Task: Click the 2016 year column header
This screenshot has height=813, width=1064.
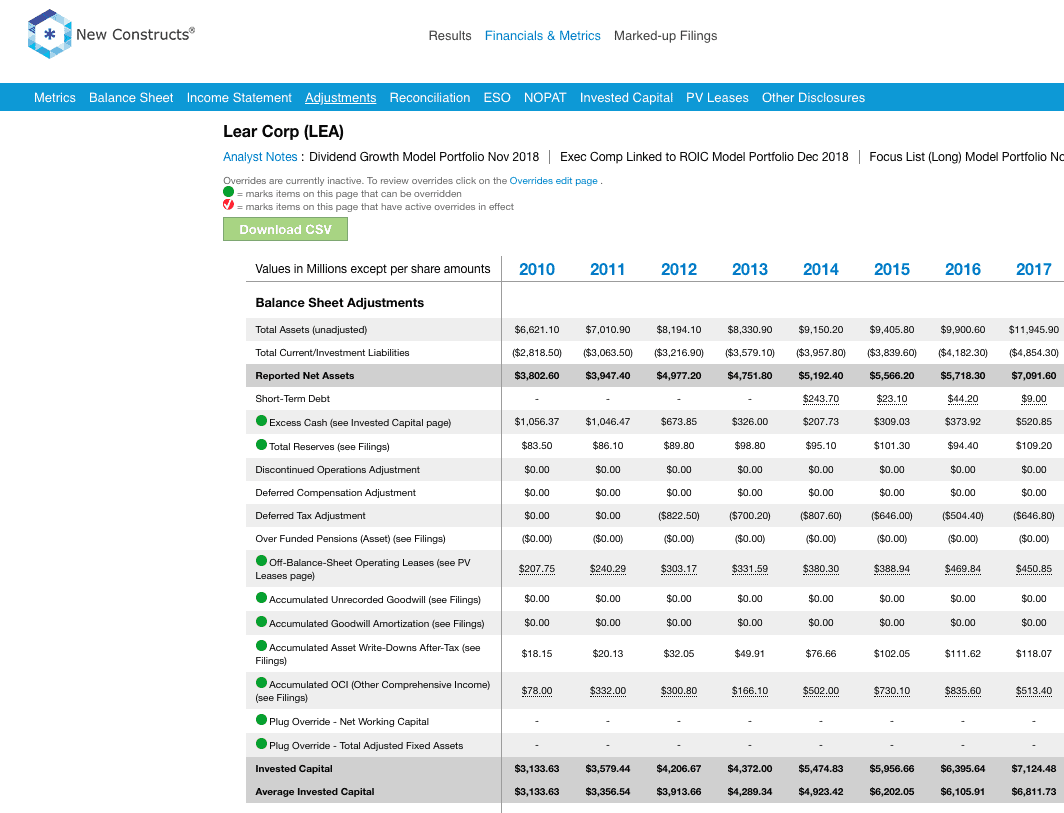Action: [x=963, y=269]
